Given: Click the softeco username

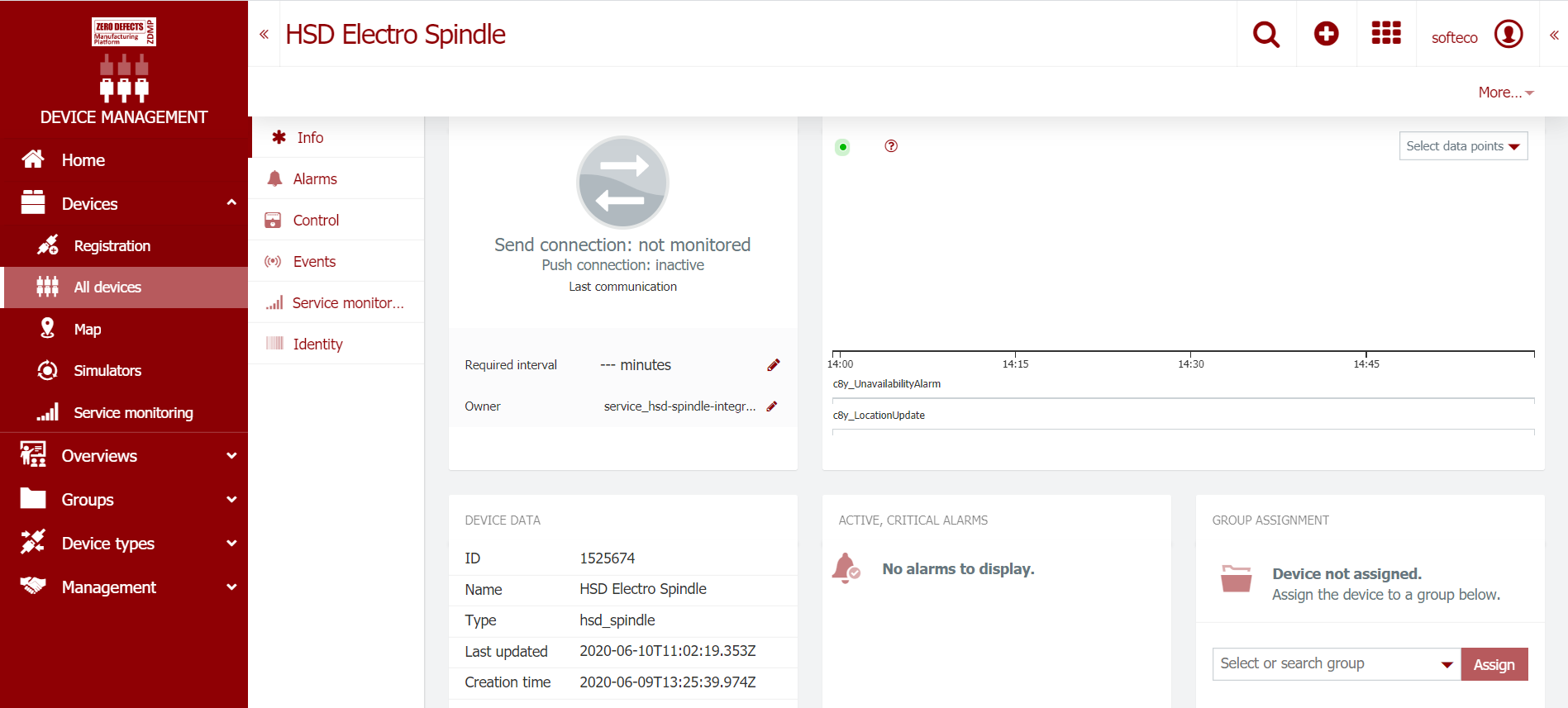Looking at the screenshot, I should (1454, 38).
